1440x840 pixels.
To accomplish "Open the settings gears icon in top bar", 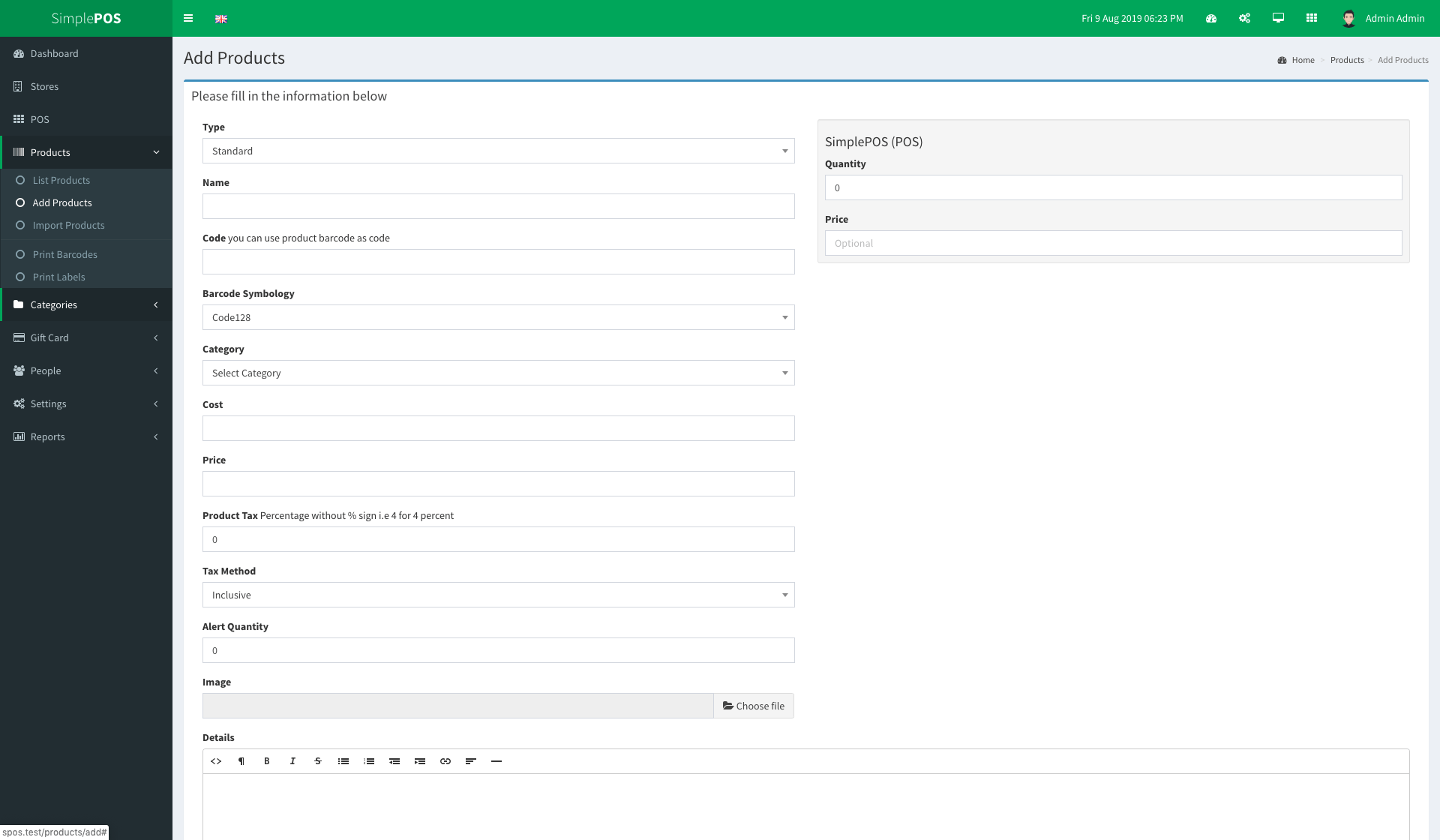I will pos(1245,18).
